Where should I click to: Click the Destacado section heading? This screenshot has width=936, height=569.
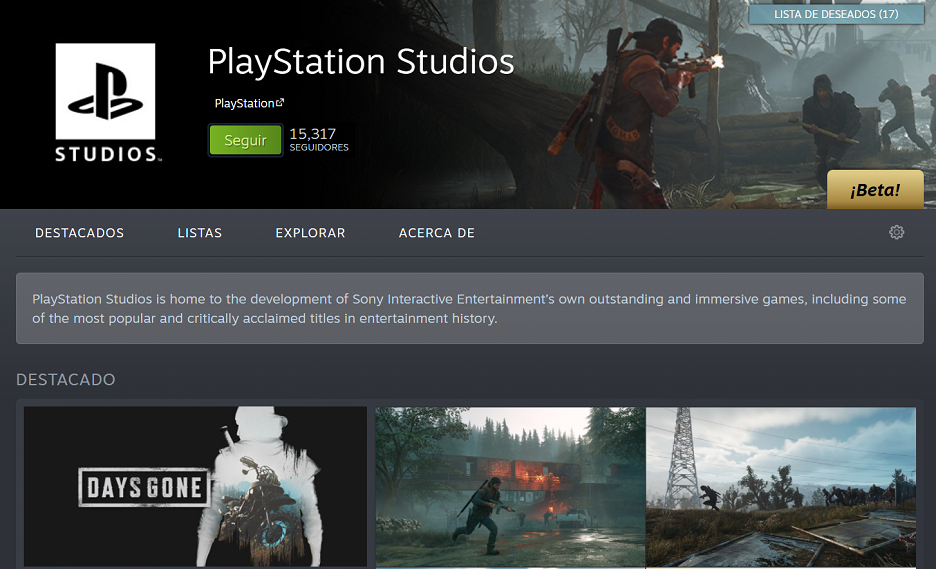66,380
